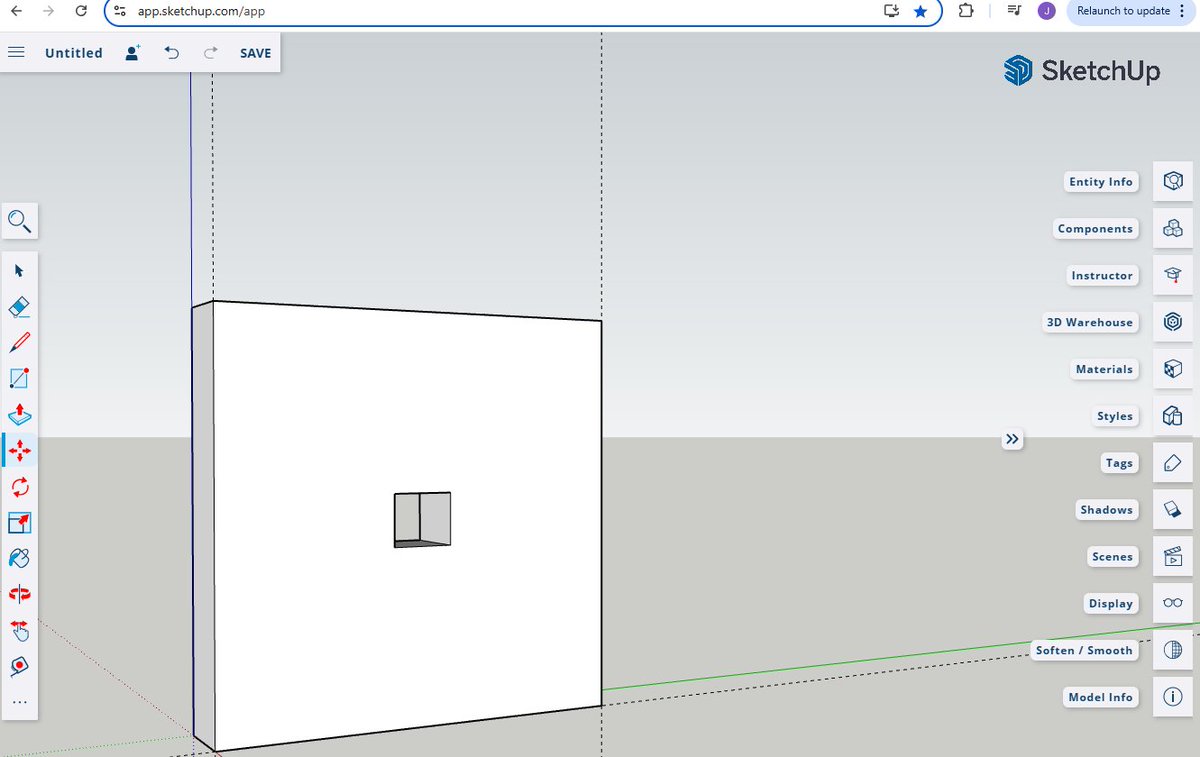Viewport: 1200px width, 757px height.
Task: Click the Display label
Action: pyautogui.click(x=1111, y=603)
